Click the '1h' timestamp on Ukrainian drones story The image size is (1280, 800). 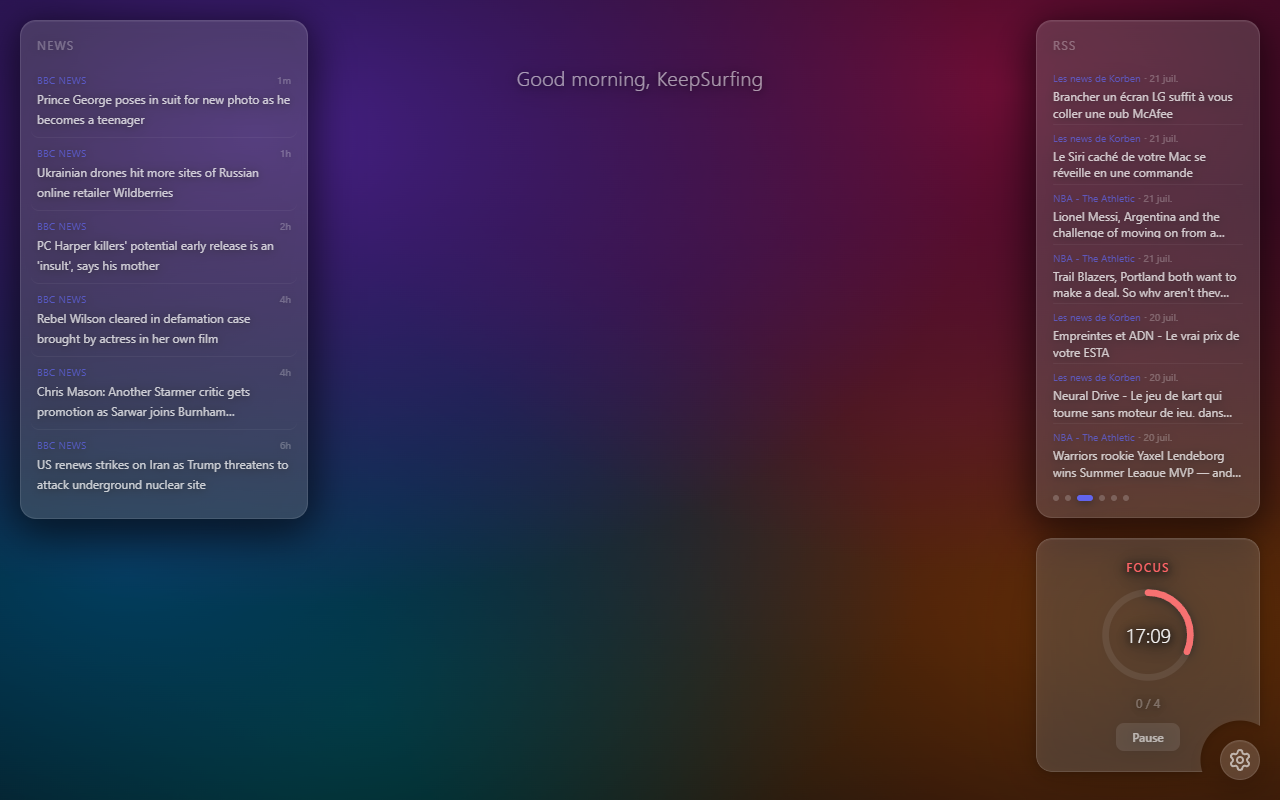[x=285, y=154]
